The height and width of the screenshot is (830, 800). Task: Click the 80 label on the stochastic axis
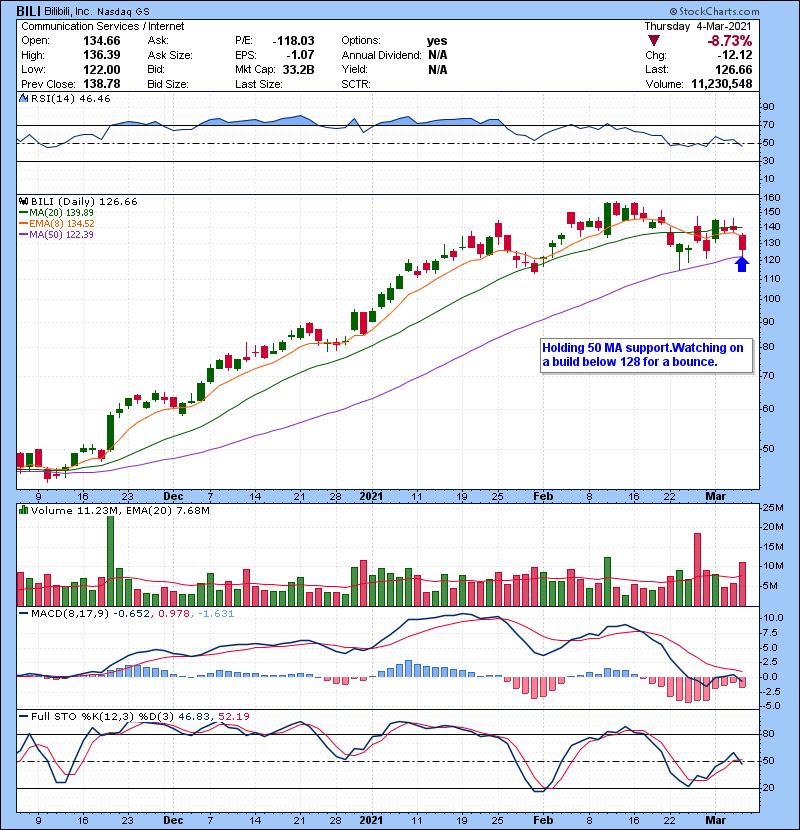pyautogui.click(x=768, y=734)
